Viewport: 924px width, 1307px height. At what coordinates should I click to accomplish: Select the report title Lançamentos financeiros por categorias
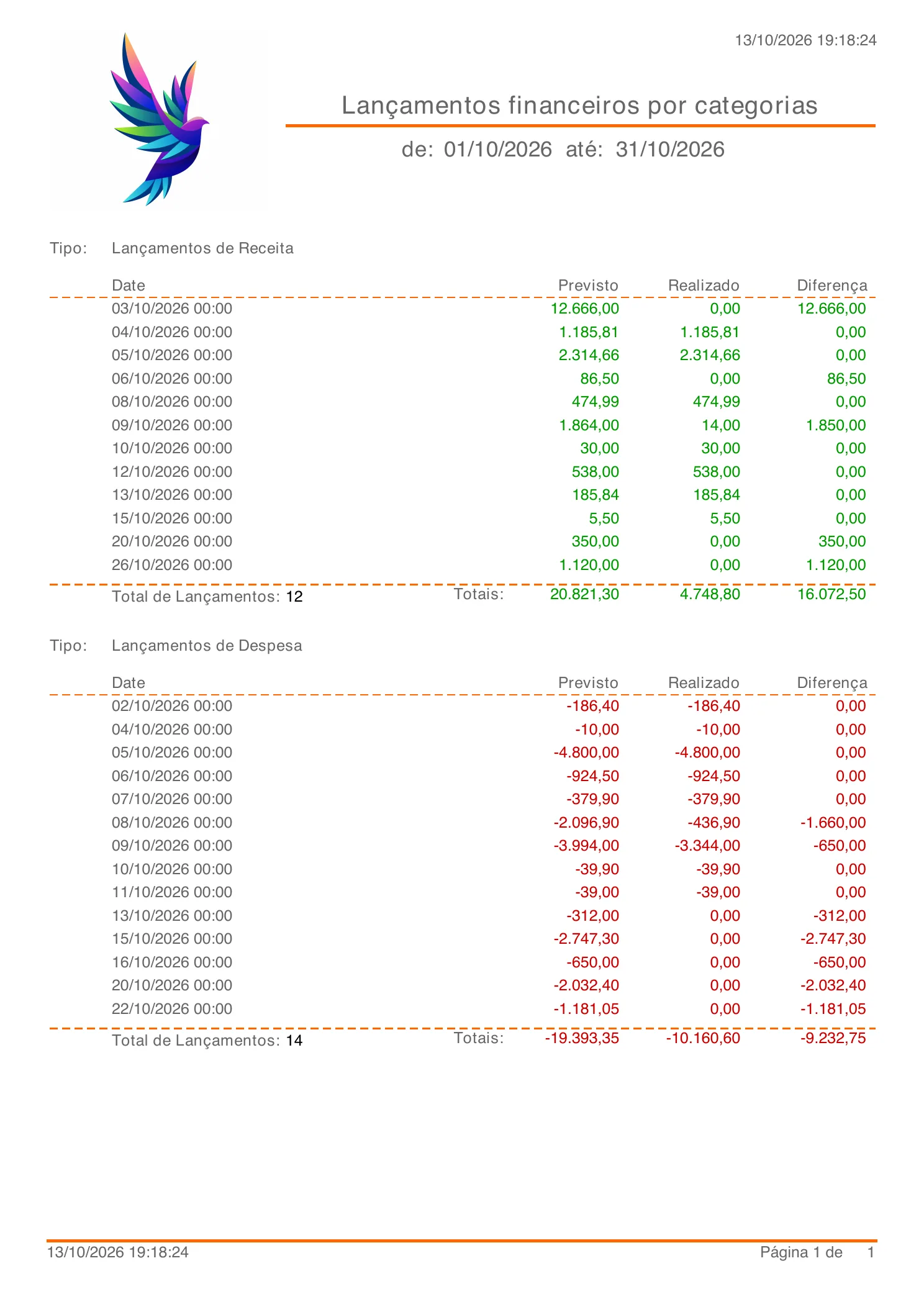(579, 106)
